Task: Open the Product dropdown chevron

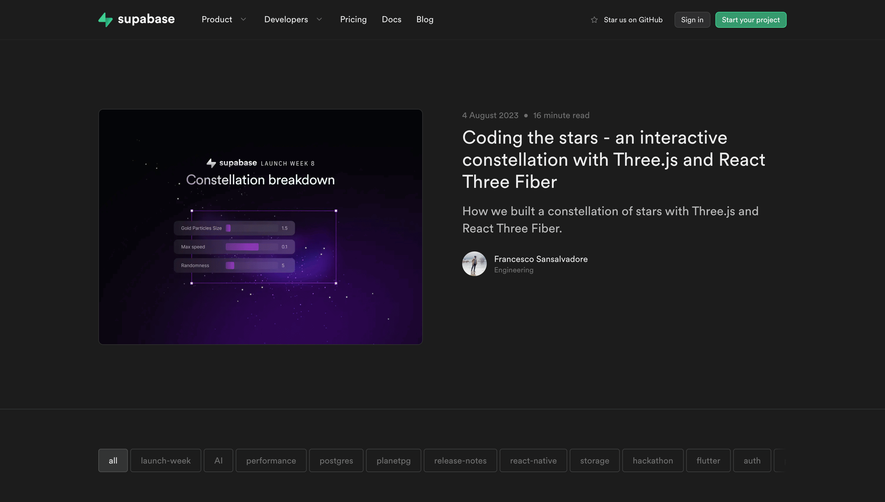Action: click(243, 19)
